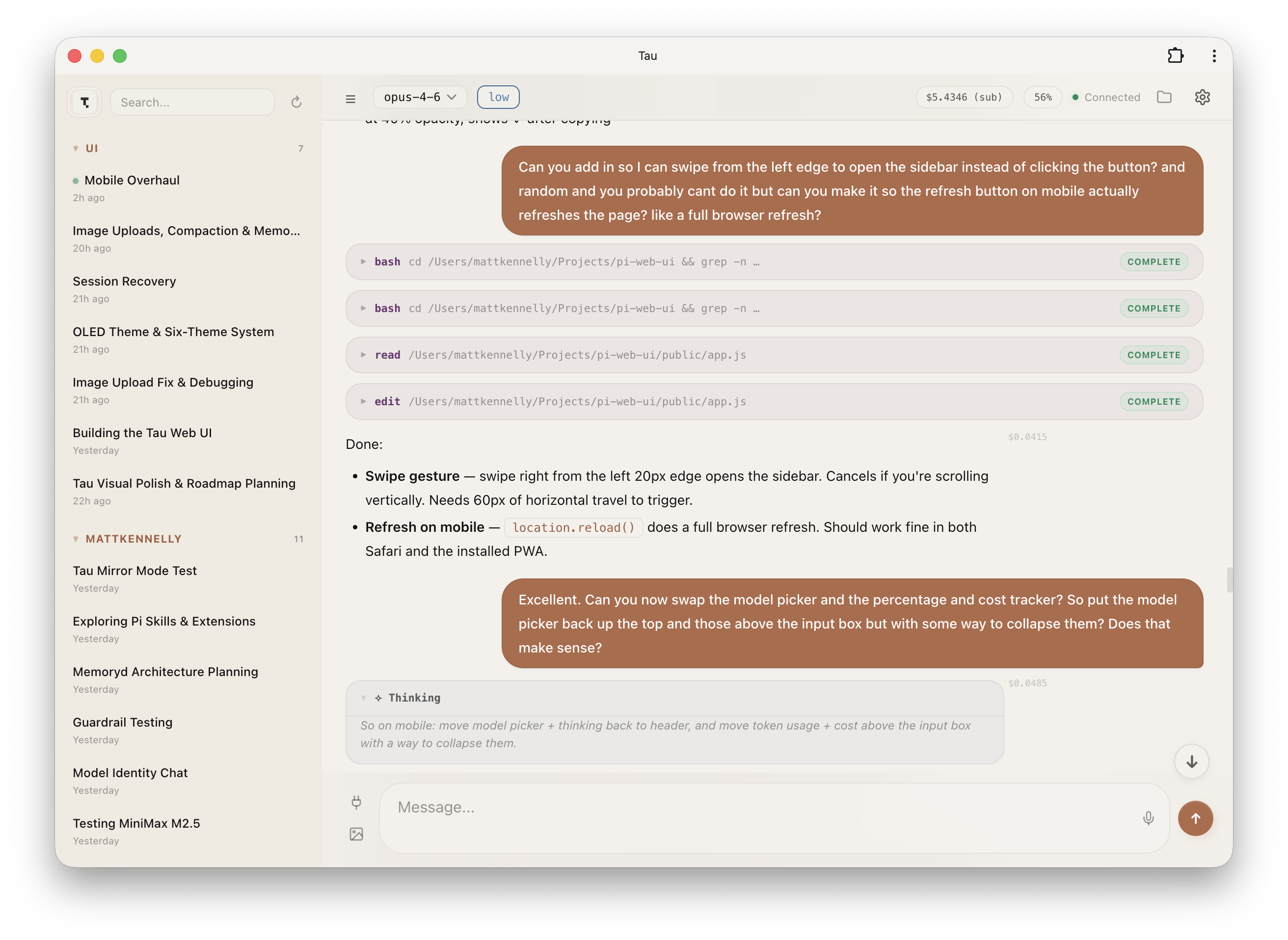Open the Tau Mirror Mode Test session
The width and height of the screenshot is (1288, 940).
pyautogui.click(x=188, y=579)
